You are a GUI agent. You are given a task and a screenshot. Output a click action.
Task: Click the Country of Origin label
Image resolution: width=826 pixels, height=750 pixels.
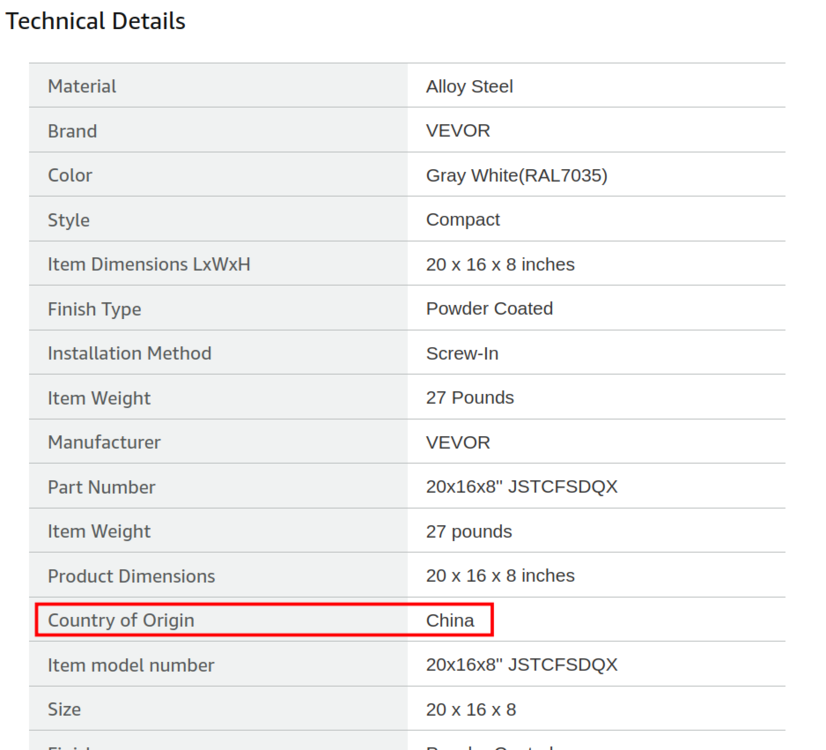tap(121, 620)
